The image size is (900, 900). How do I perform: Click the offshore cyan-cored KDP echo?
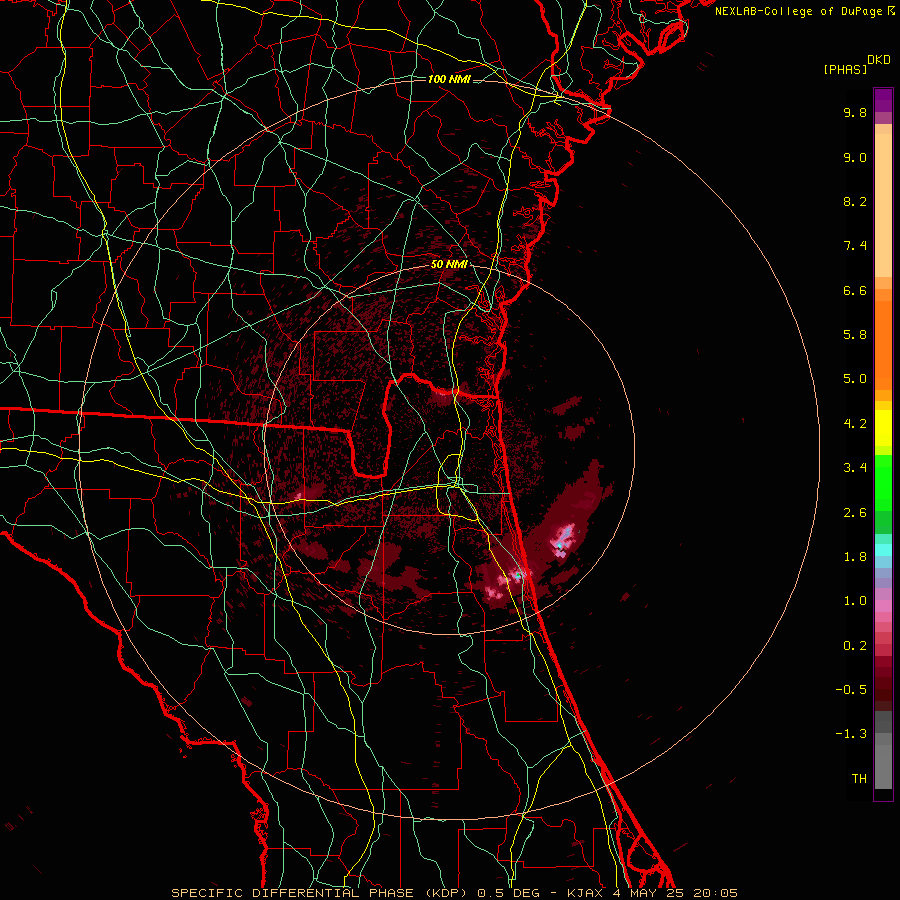[562, 540]
